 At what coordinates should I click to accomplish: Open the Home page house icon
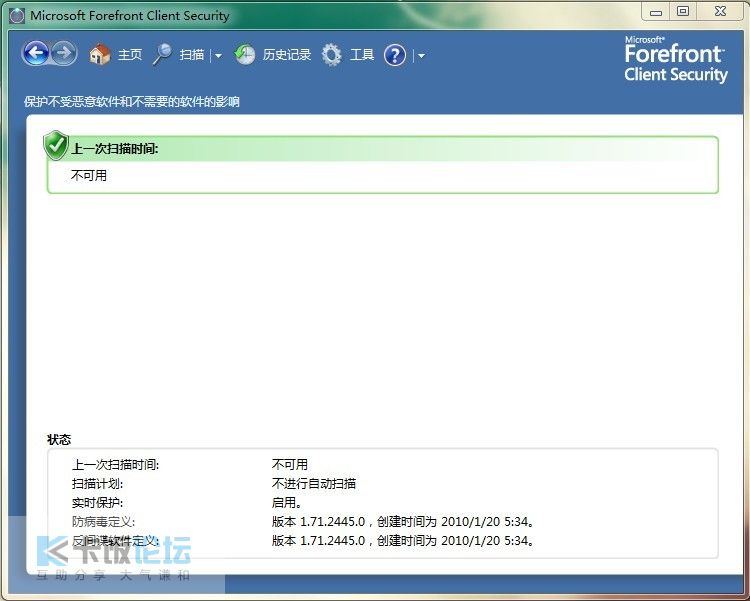pos(100,55)
